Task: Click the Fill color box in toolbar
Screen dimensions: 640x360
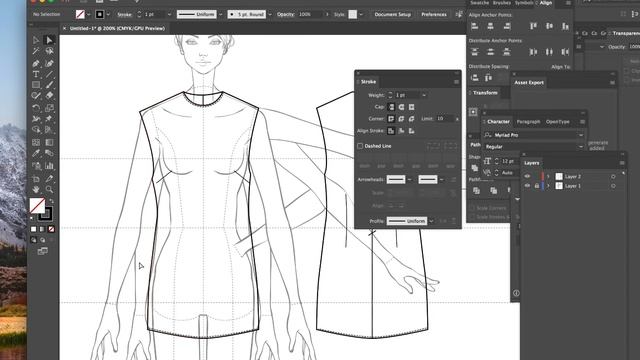Action: tap(38, 205)
